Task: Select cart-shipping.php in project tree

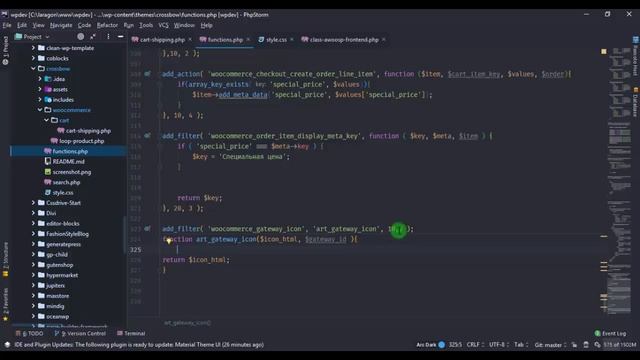Action: 88,131
